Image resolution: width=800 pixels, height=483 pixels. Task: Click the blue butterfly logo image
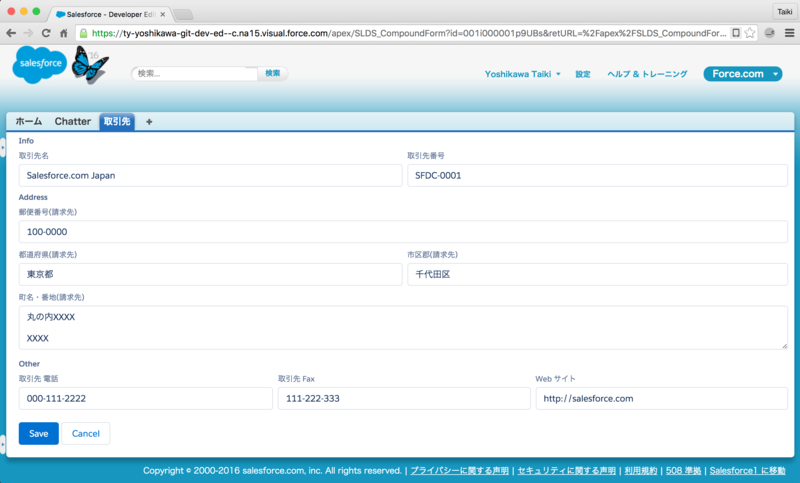90,65
